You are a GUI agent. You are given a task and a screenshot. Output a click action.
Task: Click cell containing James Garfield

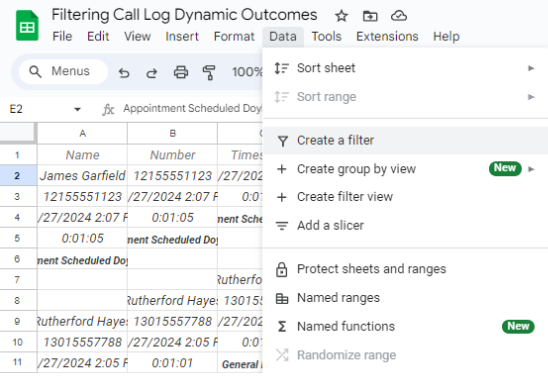[x=82, y=176]
